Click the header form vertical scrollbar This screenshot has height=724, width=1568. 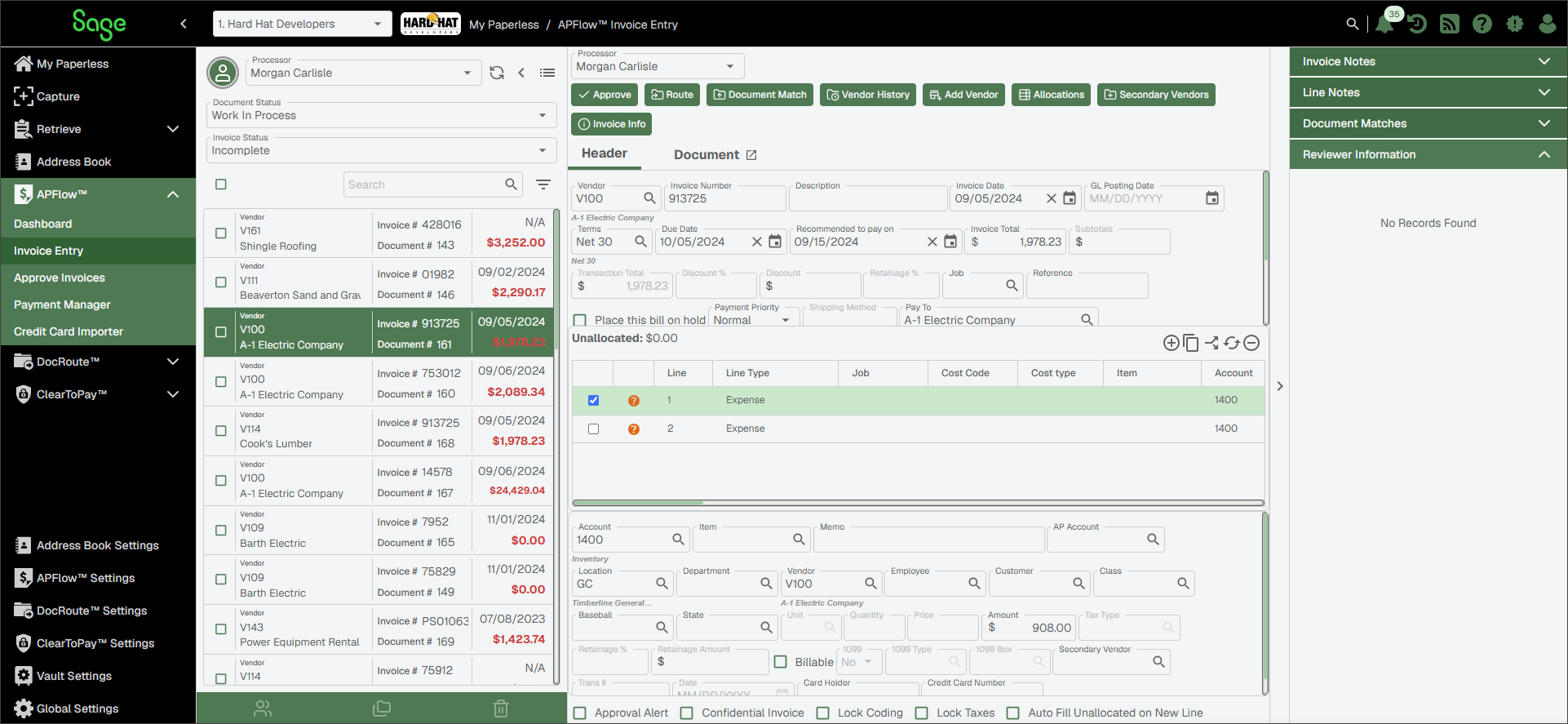point(1265,249)
